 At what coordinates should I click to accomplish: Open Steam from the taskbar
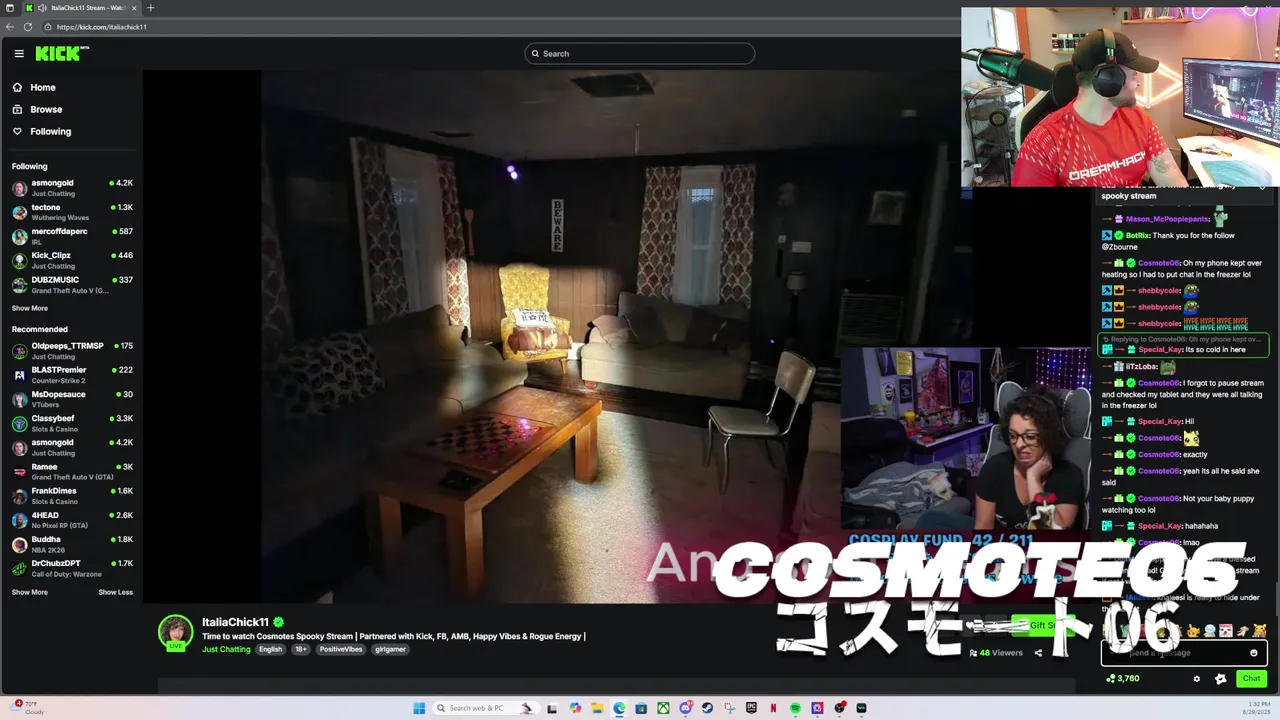tap(707, 708)
